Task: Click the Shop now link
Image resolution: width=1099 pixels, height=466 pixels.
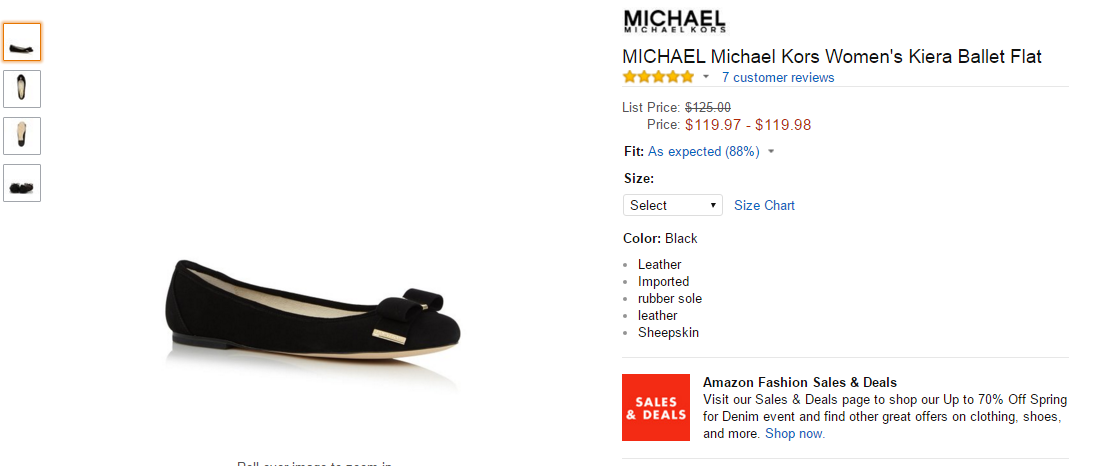Action: (795, 434)
